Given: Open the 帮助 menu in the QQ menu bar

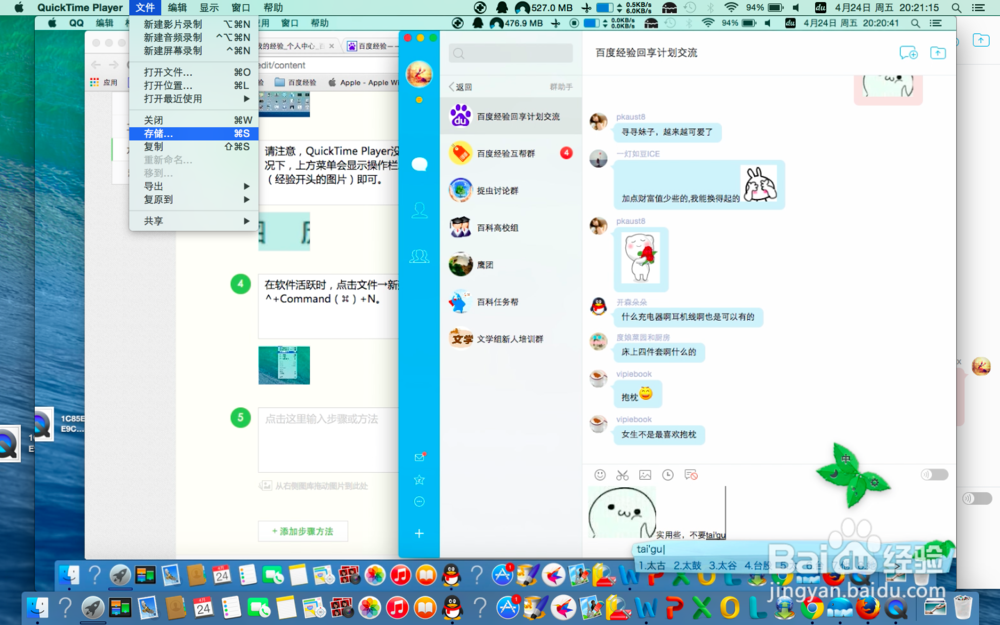Looking at the screenshot, I should [x=320, y=23].
